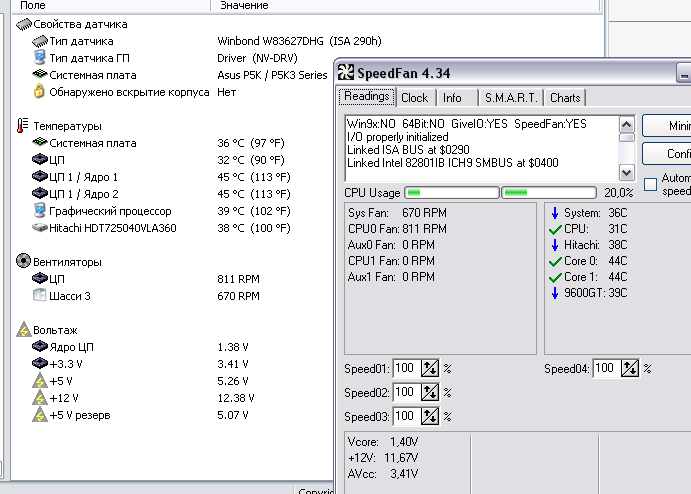
Task: Click the chassis intrusion lock icon
Action: pos(39,91)
